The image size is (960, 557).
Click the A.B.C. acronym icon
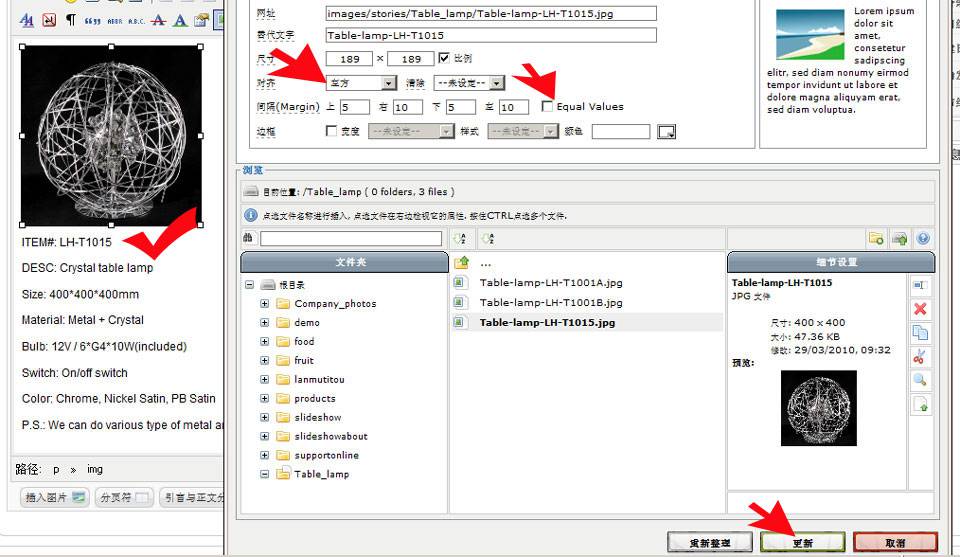click(136, 21)
